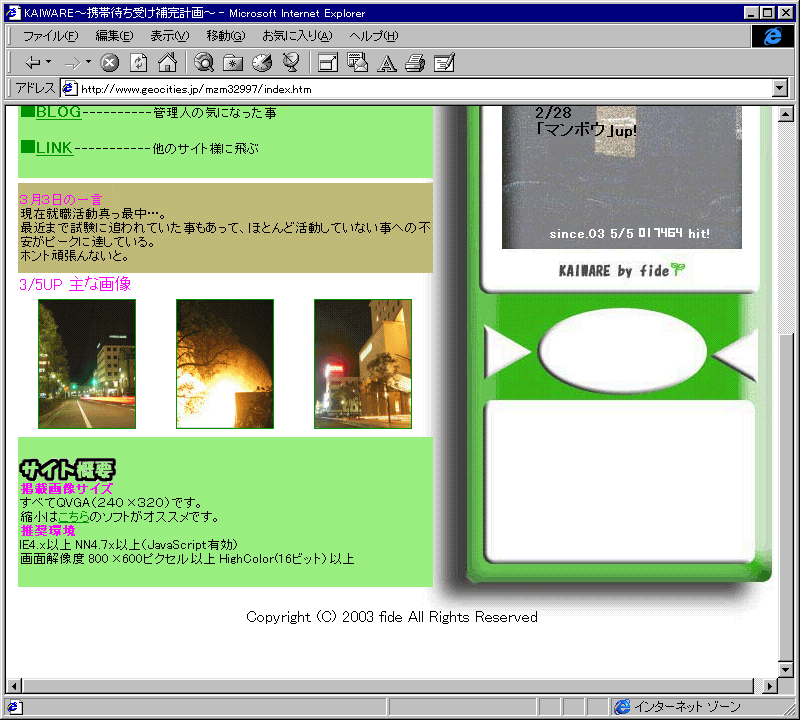The width and height of the screenshot is (800, 720).
Task: Click the IE icon in the title bar
Action: 13,13
